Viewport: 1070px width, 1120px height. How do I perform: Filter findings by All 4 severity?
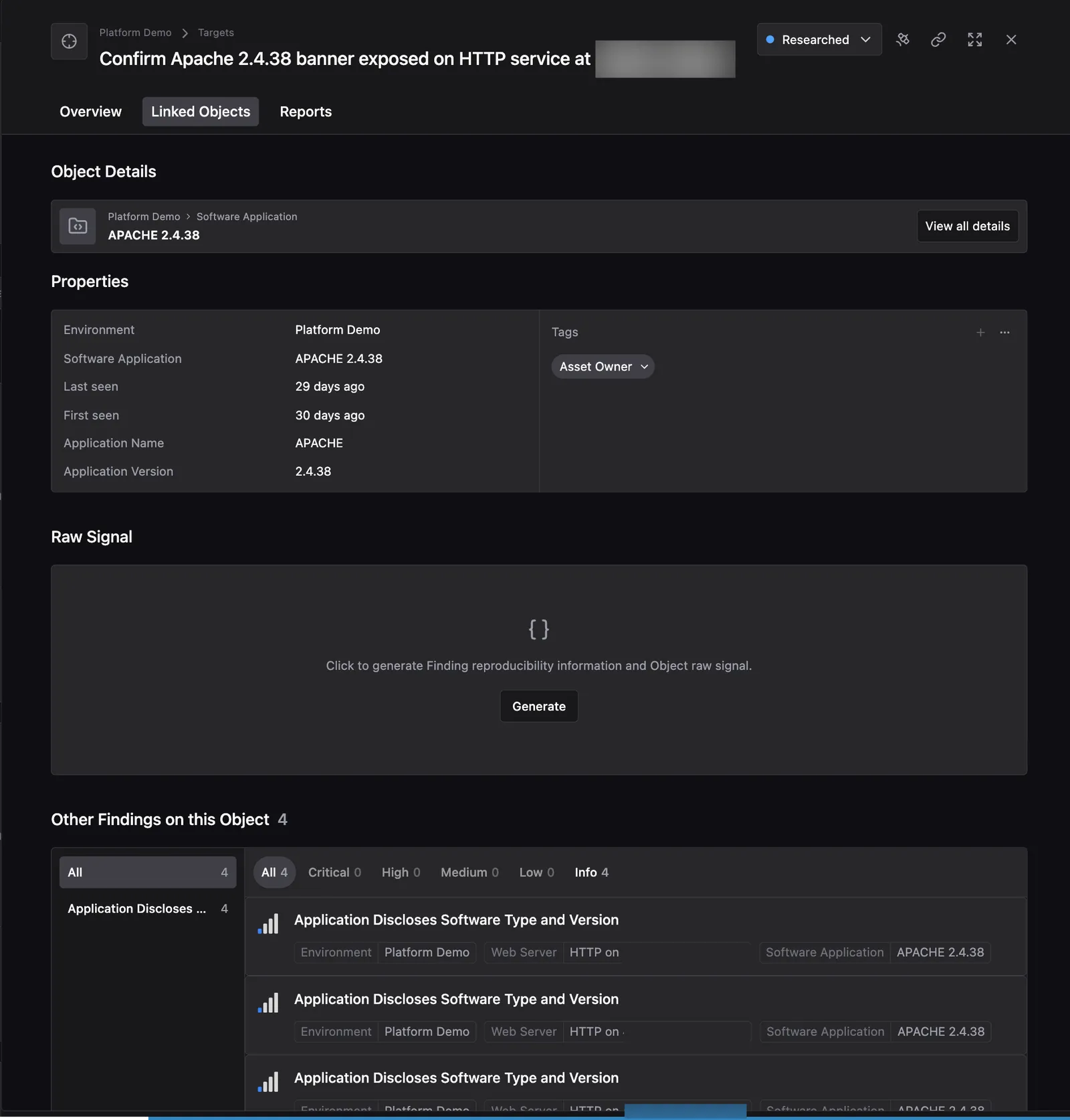(274, 872)
